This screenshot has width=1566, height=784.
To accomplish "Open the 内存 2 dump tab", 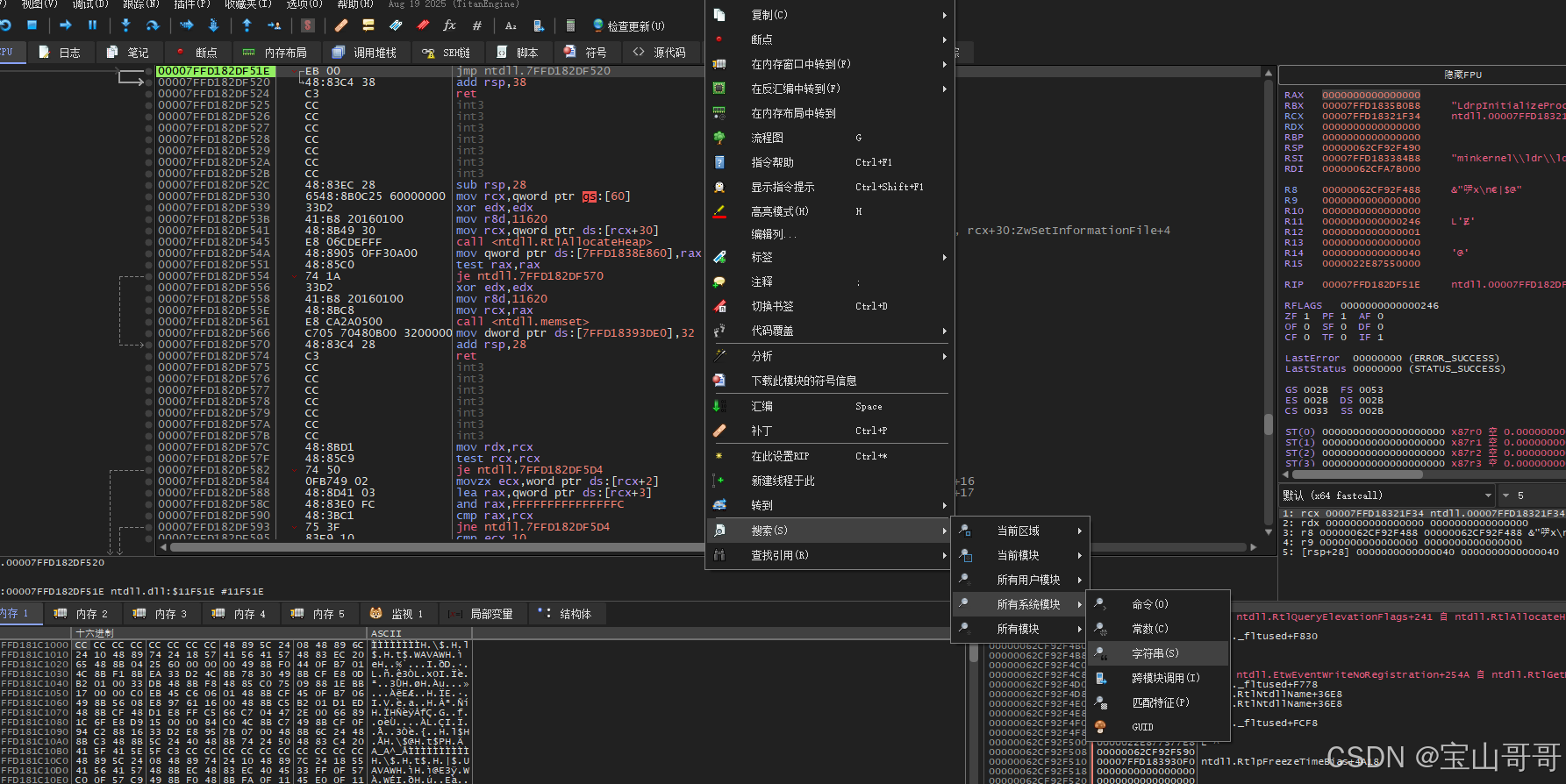I will (82, 614).
